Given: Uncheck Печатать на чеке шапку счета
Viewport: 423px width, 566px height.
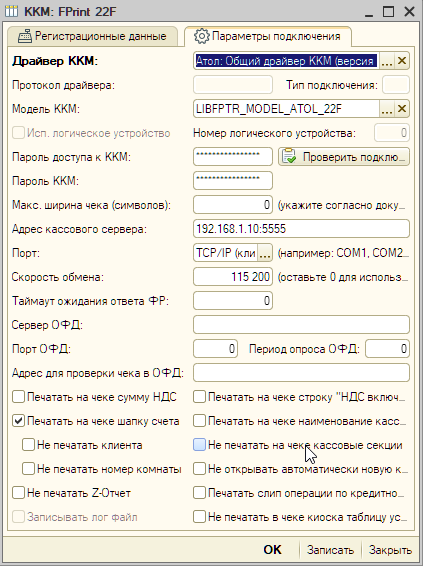Looking at the screenshot, I should tap(18, 421).
